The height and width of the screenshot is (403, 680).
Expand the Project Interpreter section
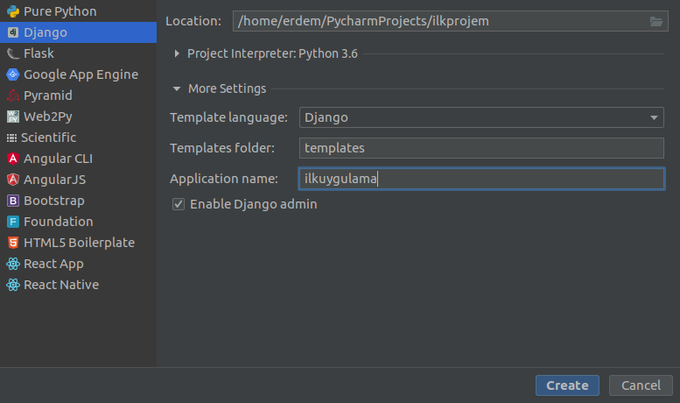tap(177, 54)
